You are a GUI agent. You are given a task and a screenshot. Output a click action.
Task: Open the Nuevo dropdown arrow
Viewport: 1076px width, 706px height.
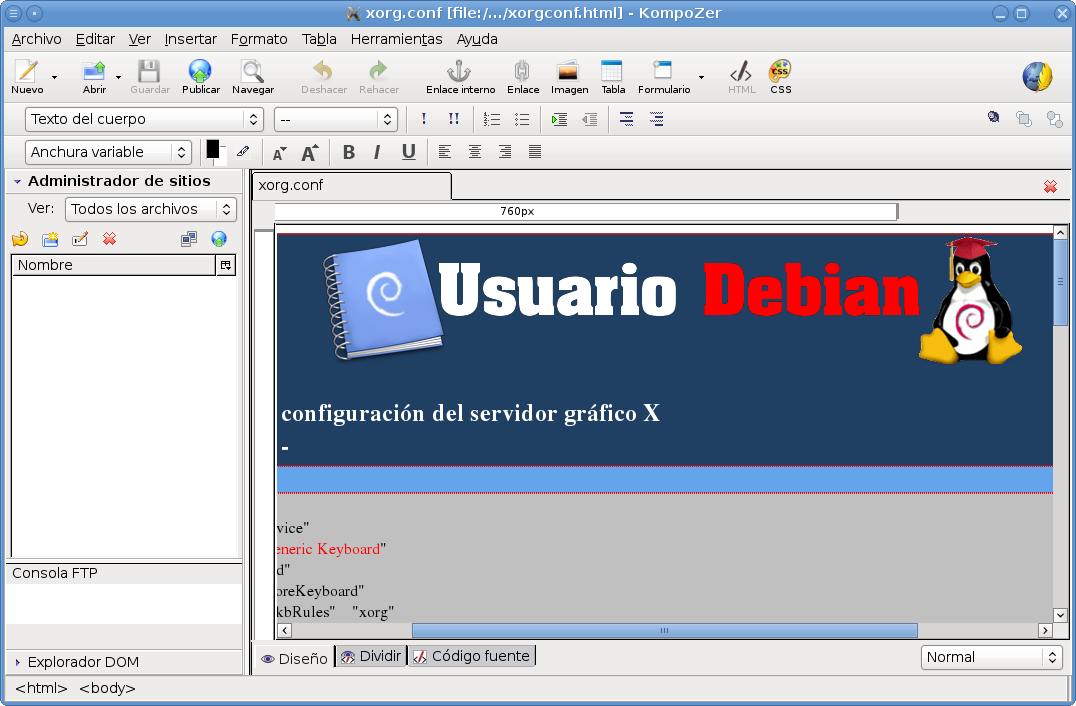pos(55,77)
